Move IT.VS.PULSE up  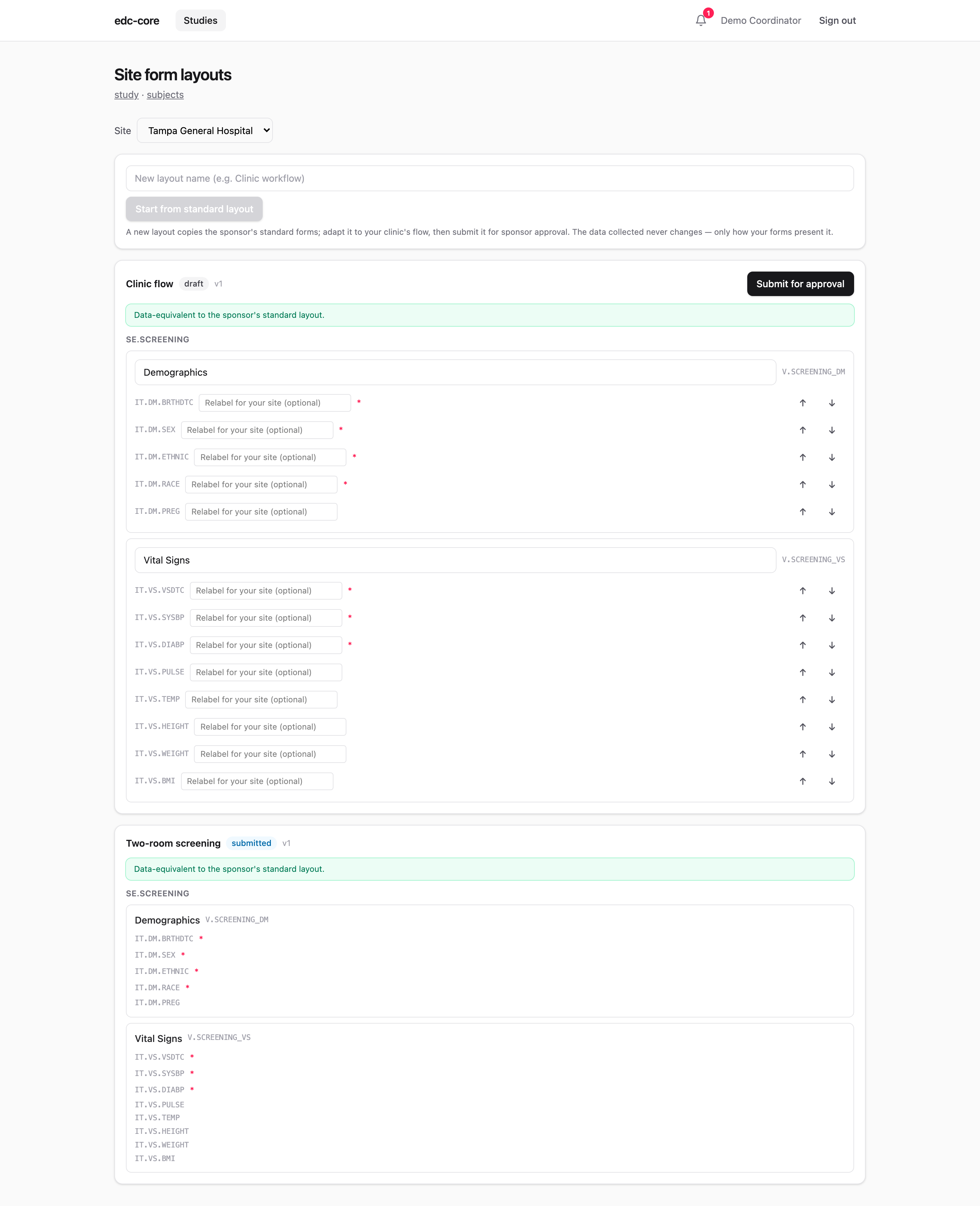[803, 672]
